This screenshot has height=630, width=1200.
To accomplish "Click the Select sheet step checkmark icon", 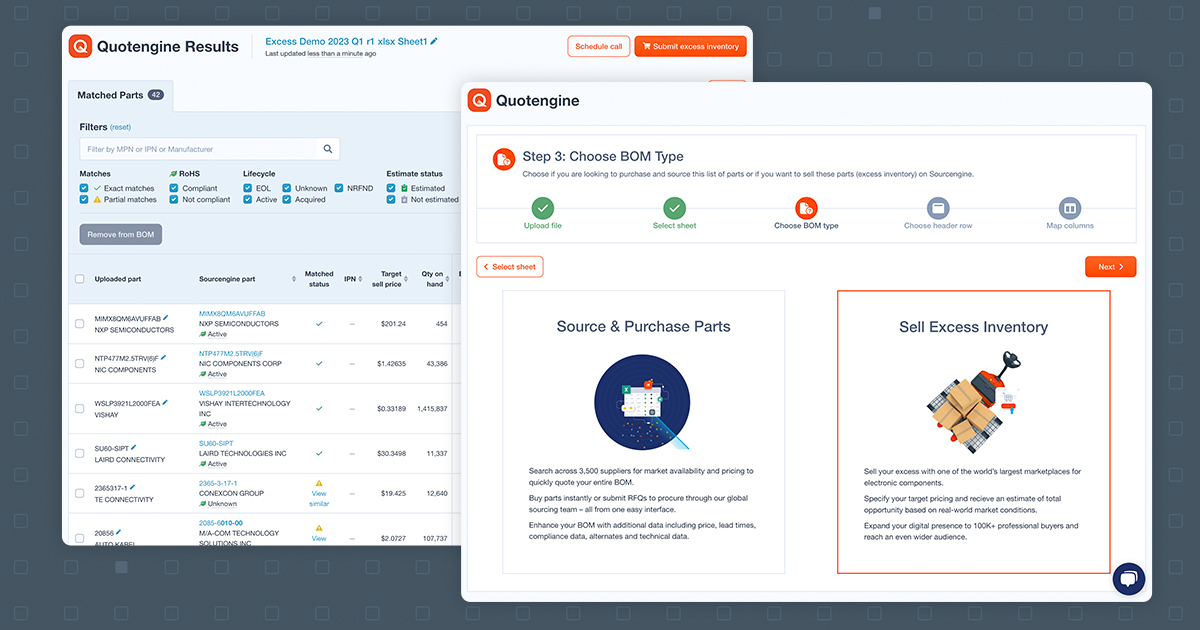I will tap(674, 208).
